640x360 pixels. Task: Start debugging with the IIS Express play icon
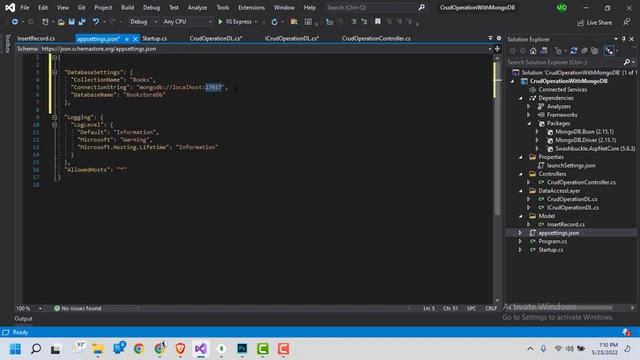pos(220,22)
